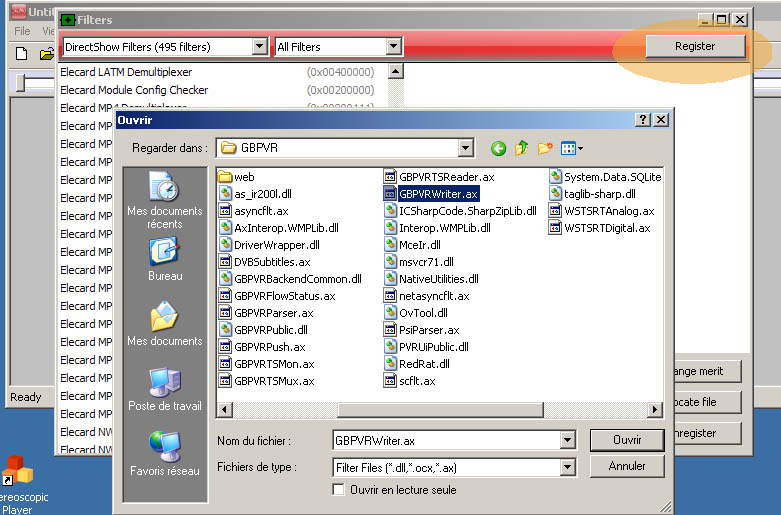Click the GBPVRTSMux.ax file icon
Screen dimensions: 781x515
[x=226, y=381]
